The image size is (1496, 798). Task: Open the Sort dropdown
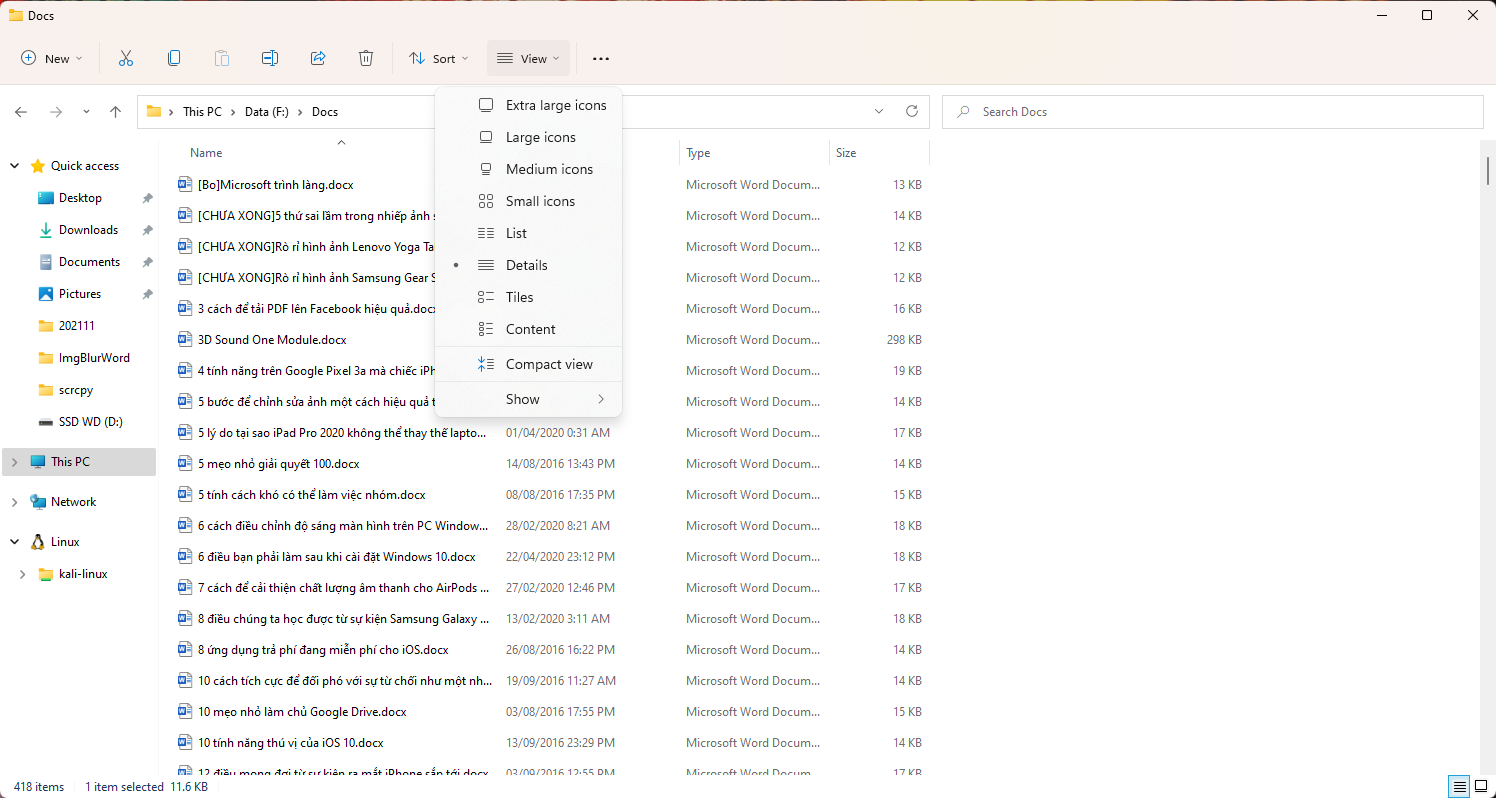[438, 58]
